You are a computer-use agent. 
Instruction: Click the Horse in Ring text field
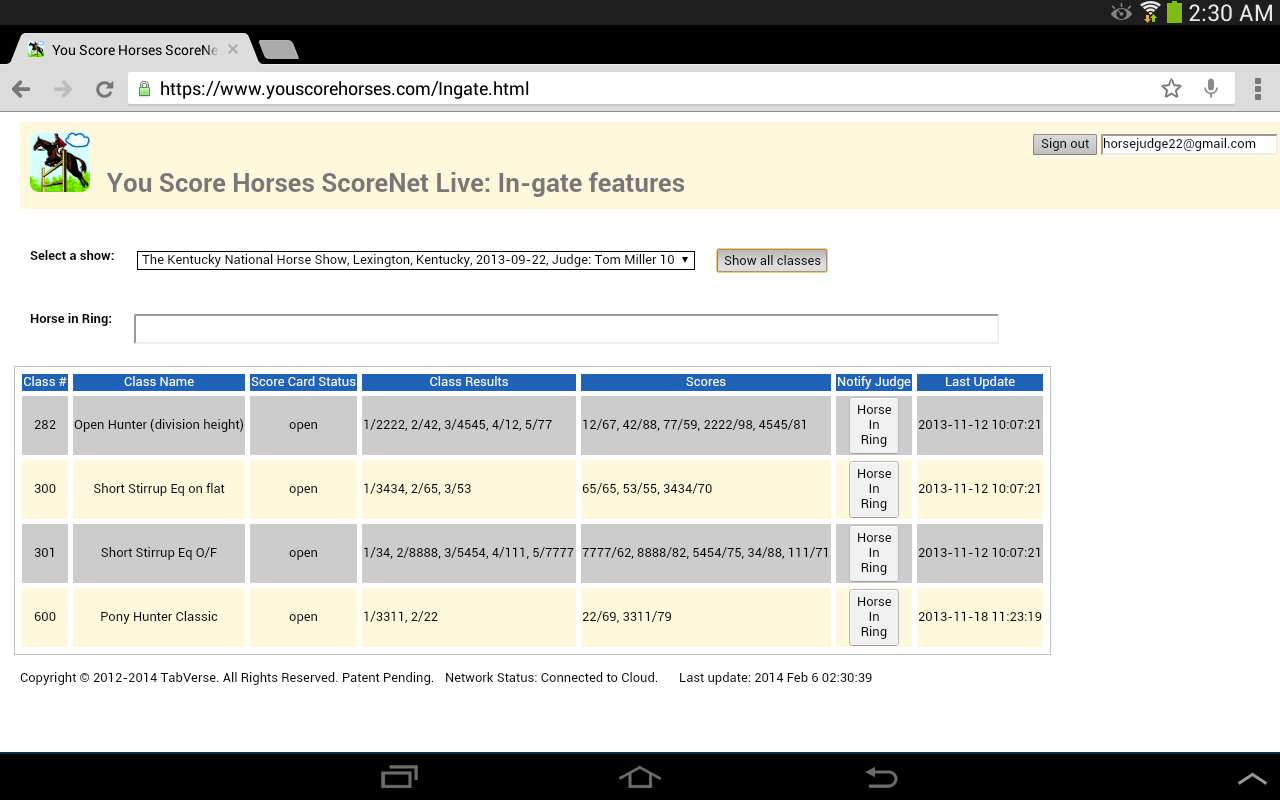point(566,329)
